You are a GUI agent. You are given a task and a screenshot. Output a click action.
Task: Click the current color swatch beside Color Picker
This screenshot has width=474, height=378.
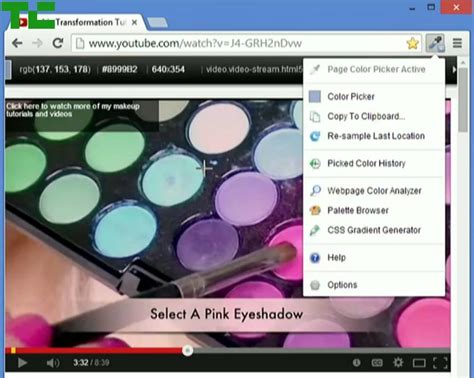click(315, 97)
